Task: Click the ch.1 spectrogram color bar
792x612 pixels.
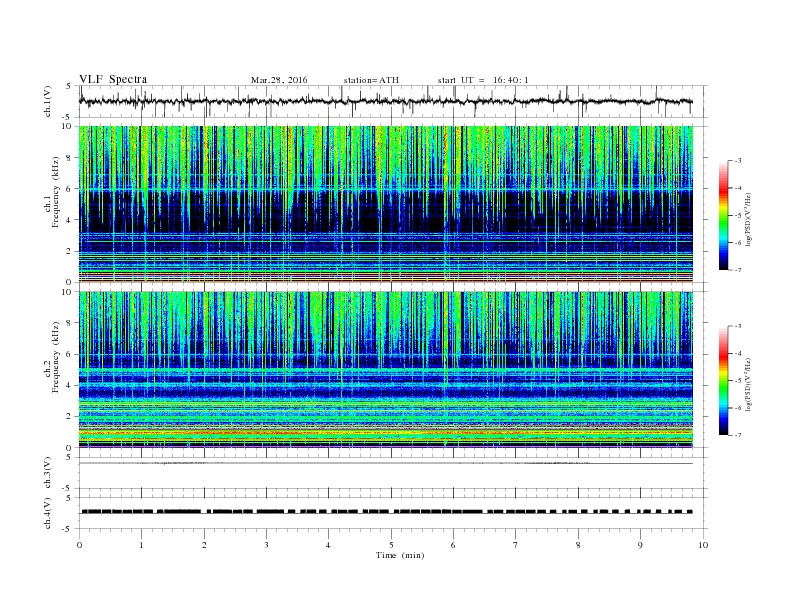Action: click(x=723, y=216)
